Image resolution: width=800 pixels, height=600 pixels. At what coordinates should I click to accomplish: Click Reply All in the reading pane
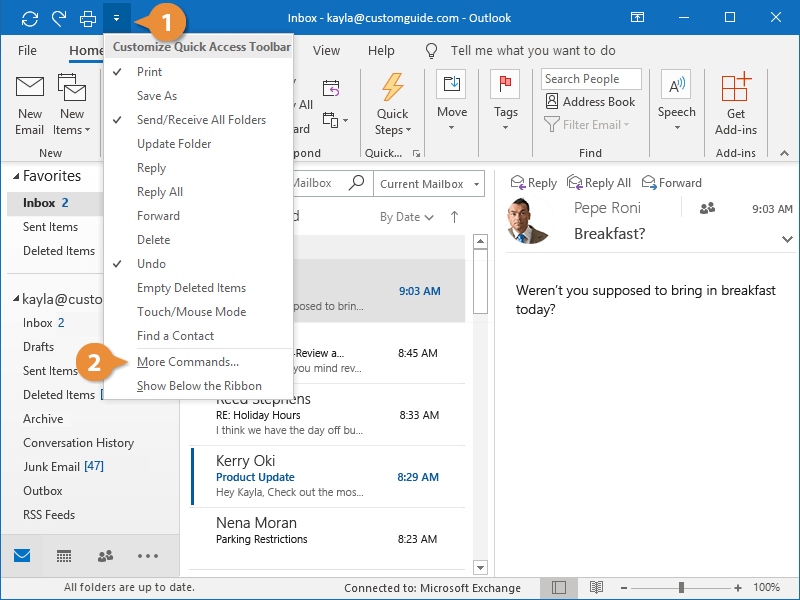click(x=599, y=183)
